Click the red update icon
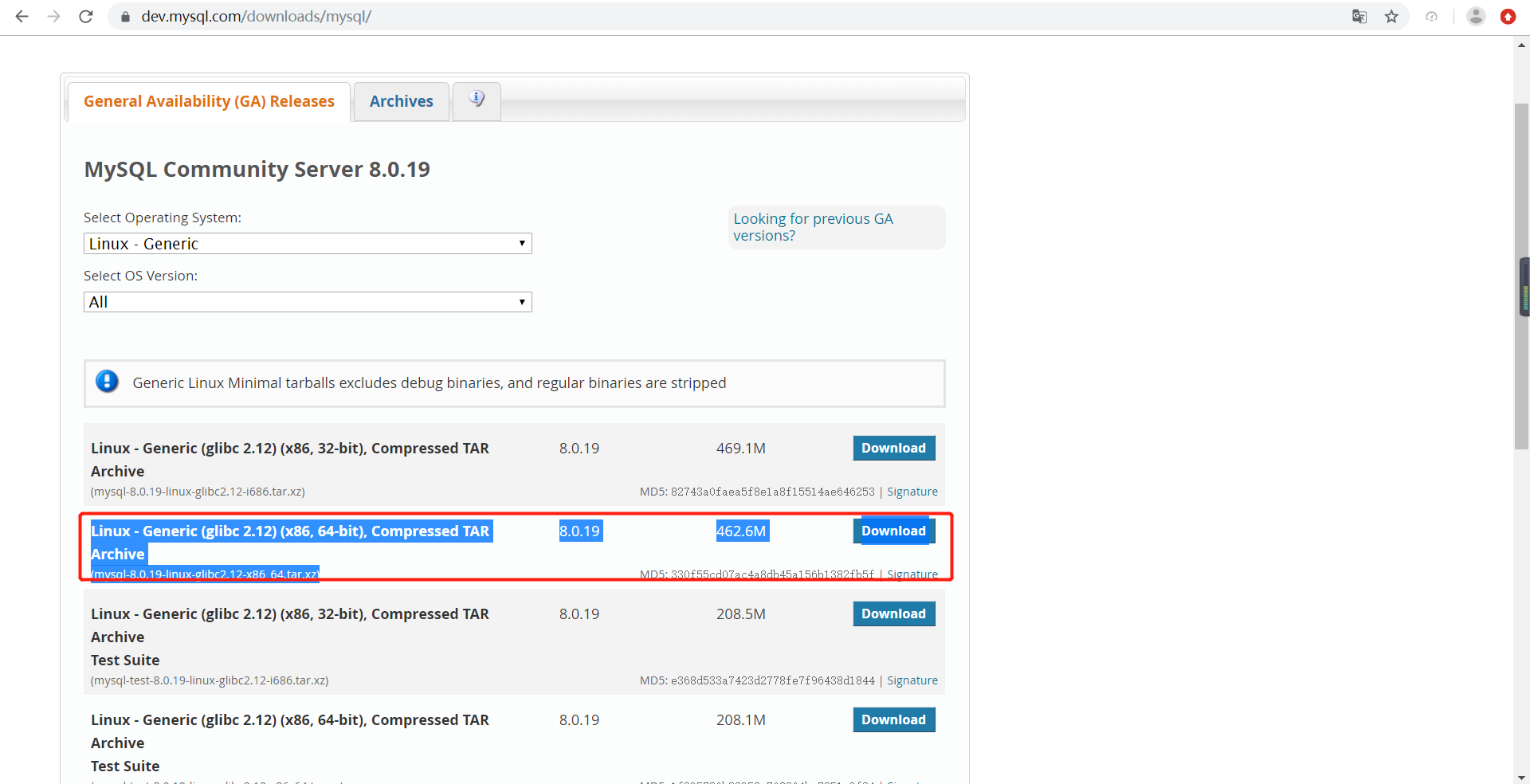 click(x=1508, y=17)
